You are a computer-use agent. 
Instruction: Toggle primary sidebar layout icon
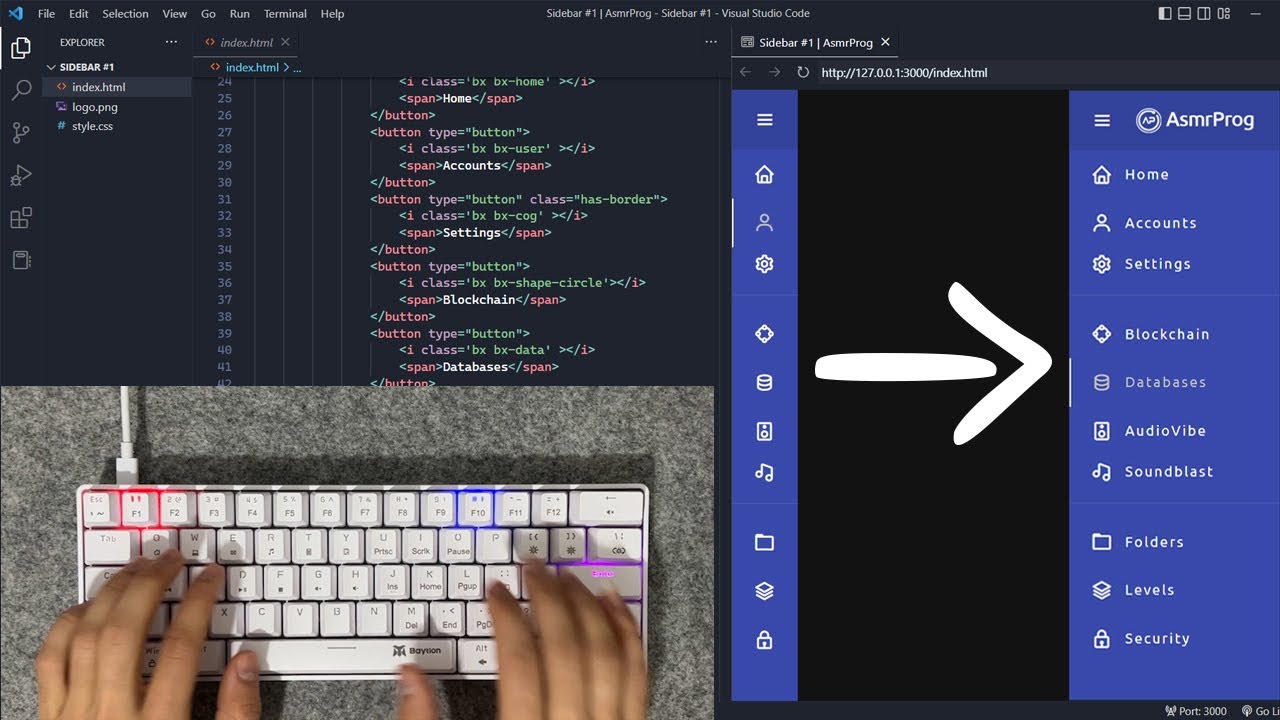(1164, 14)
